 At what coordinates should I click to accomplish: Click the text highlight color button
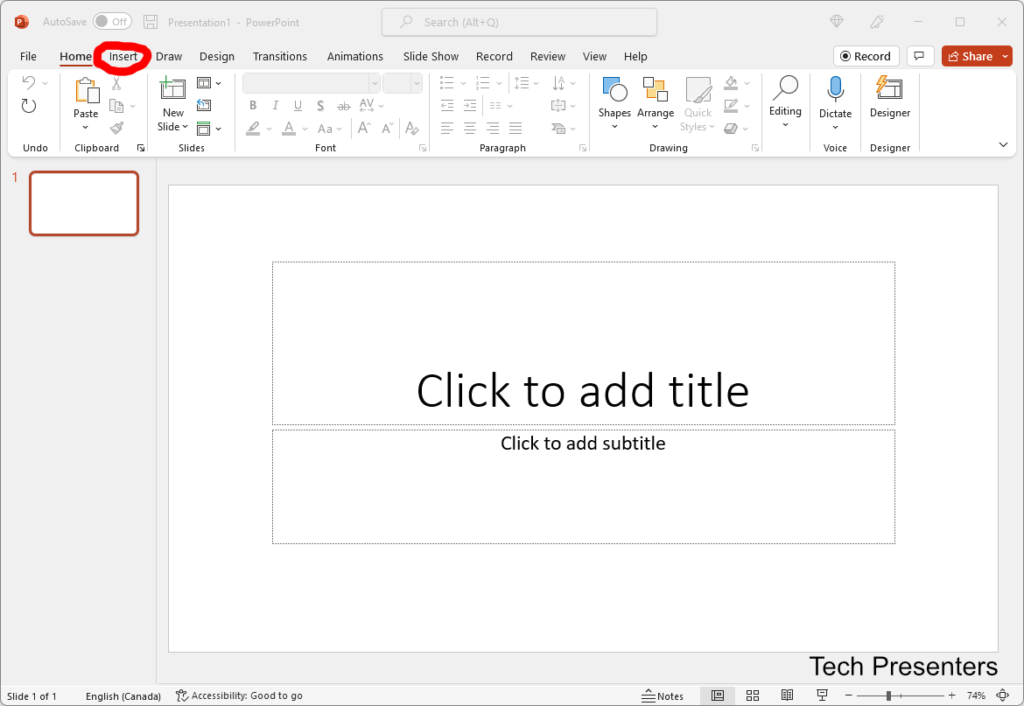click(x=253, y=128)
